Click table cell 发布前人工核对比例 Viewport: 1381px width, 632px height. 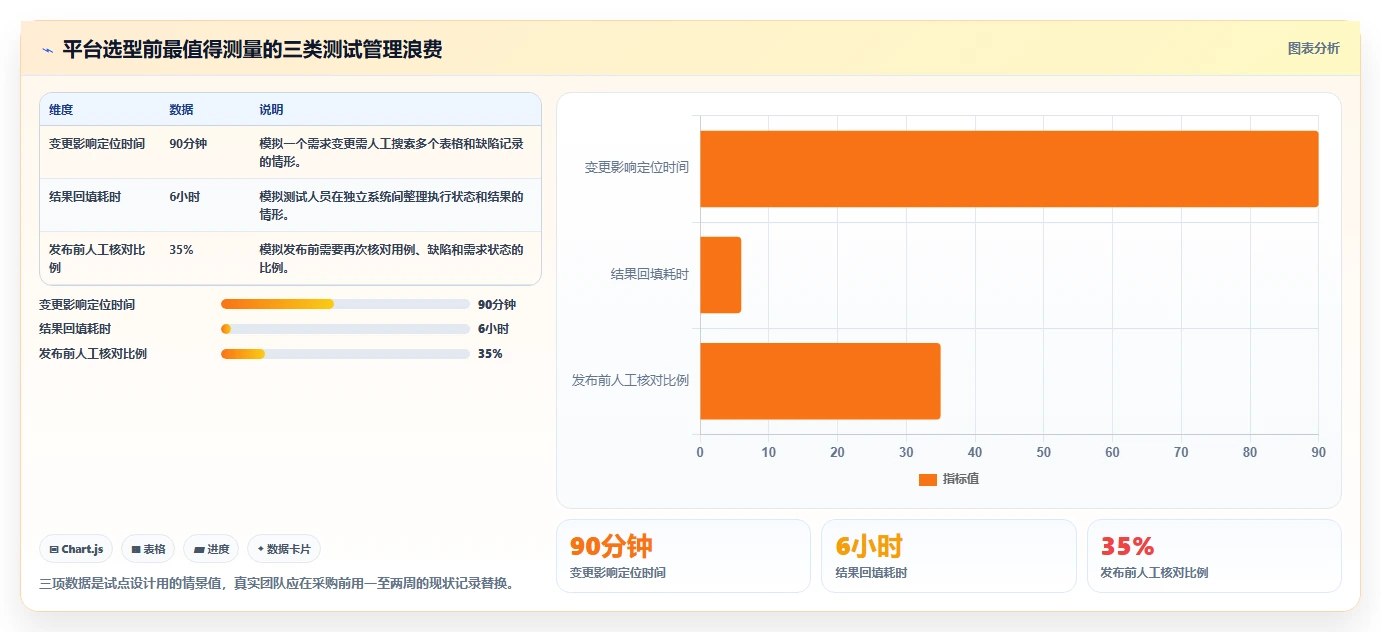[97, 258]
